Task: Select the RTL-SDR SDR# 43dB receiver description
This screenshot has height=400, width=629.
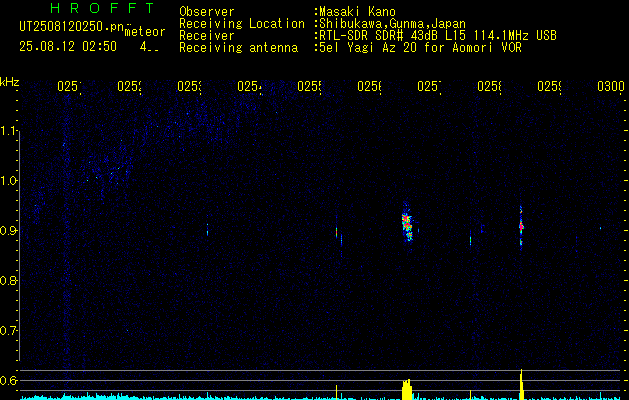Action: click(x=438, y=36)
